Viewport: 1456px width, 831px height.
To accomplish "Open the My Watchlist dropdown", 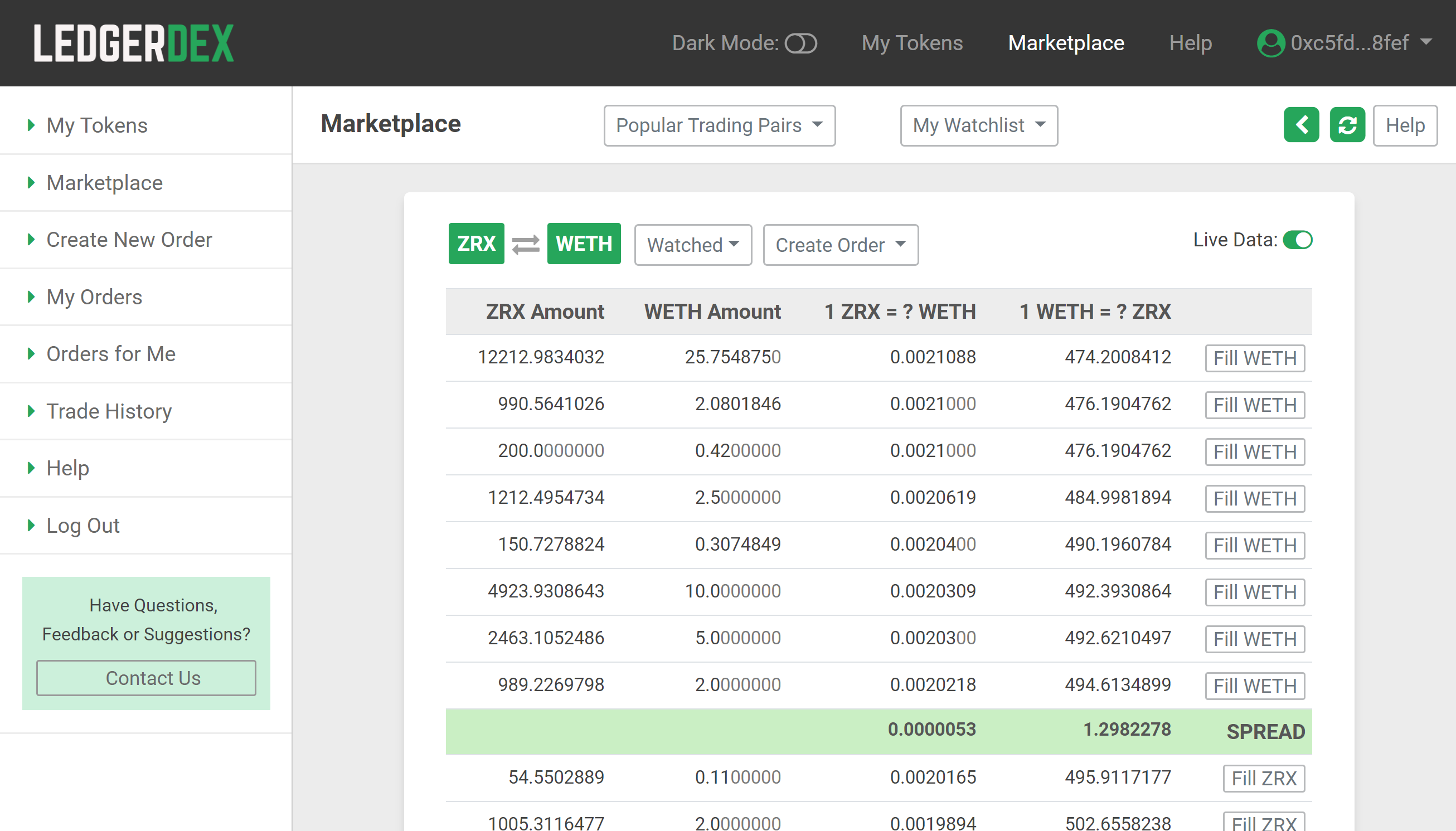I will [x=979, y=125].
